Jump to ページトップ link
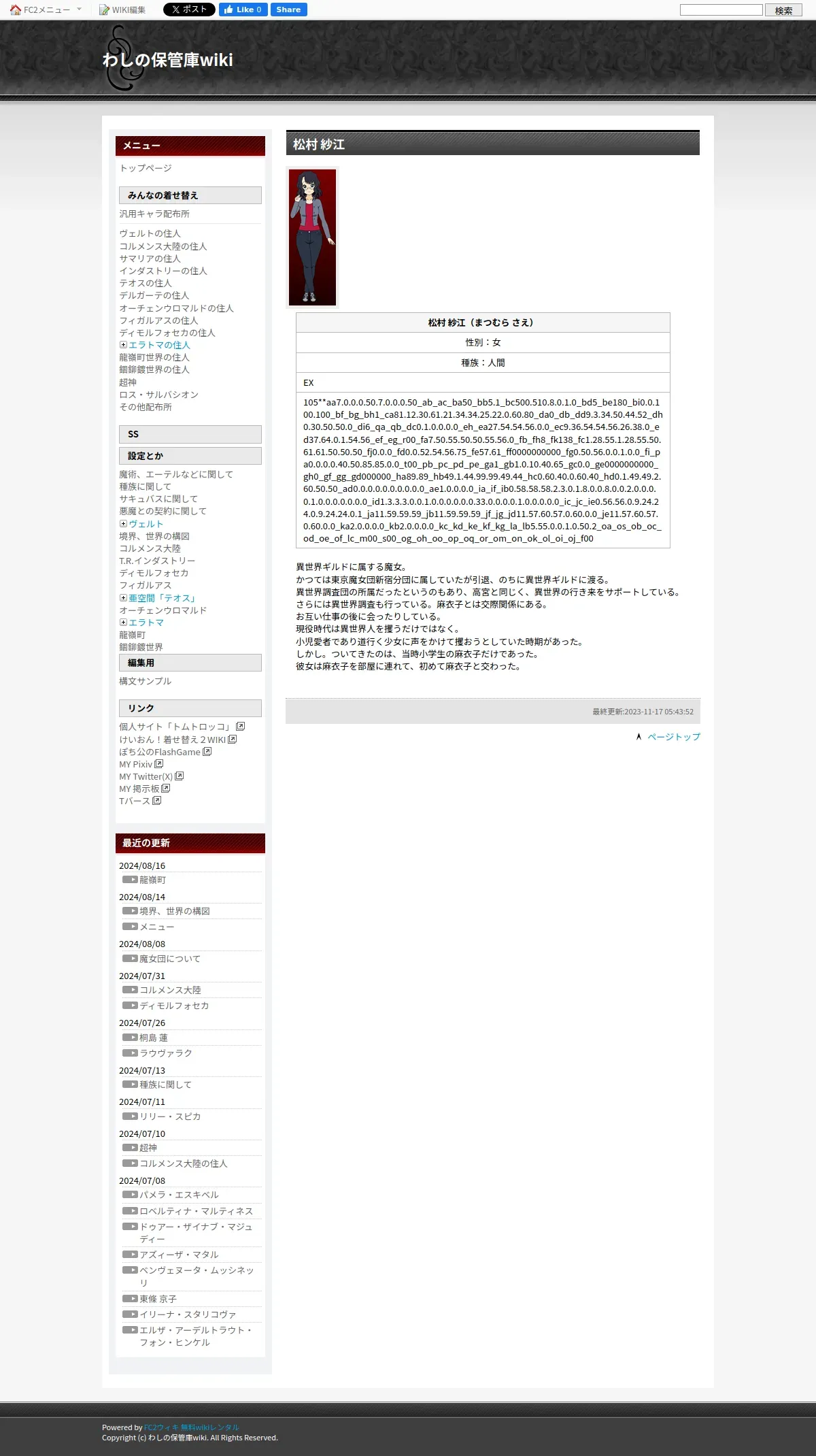The image size is (816, 1456). (674, 737)
